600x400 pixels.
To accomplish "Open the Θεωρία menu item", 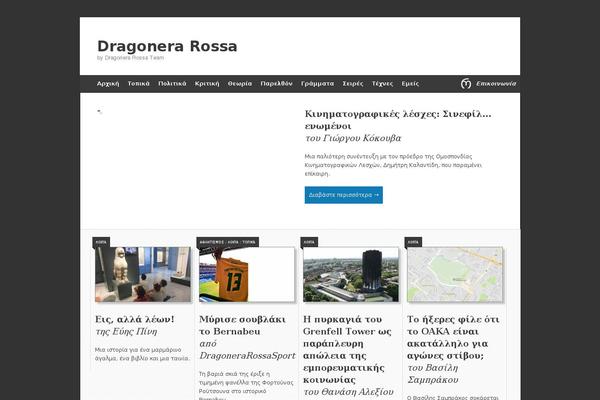I will pyautogui.click(x=240, y=83).
